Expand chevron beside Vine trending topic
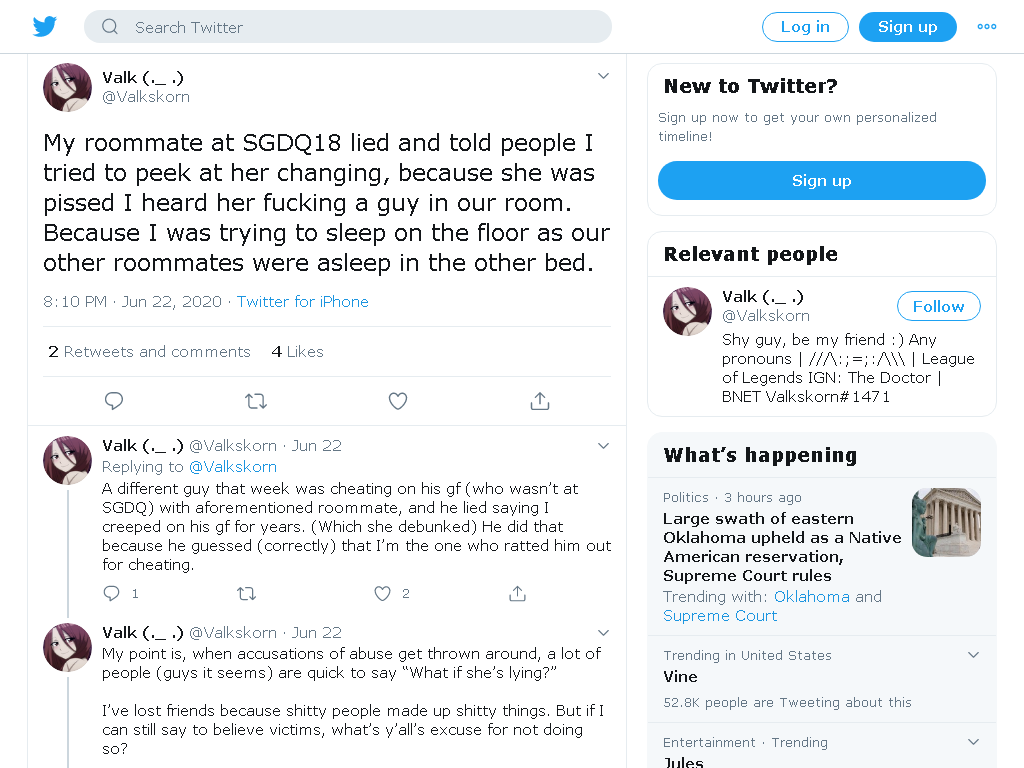Screen dimensions: 1024x768 (973, 654)
